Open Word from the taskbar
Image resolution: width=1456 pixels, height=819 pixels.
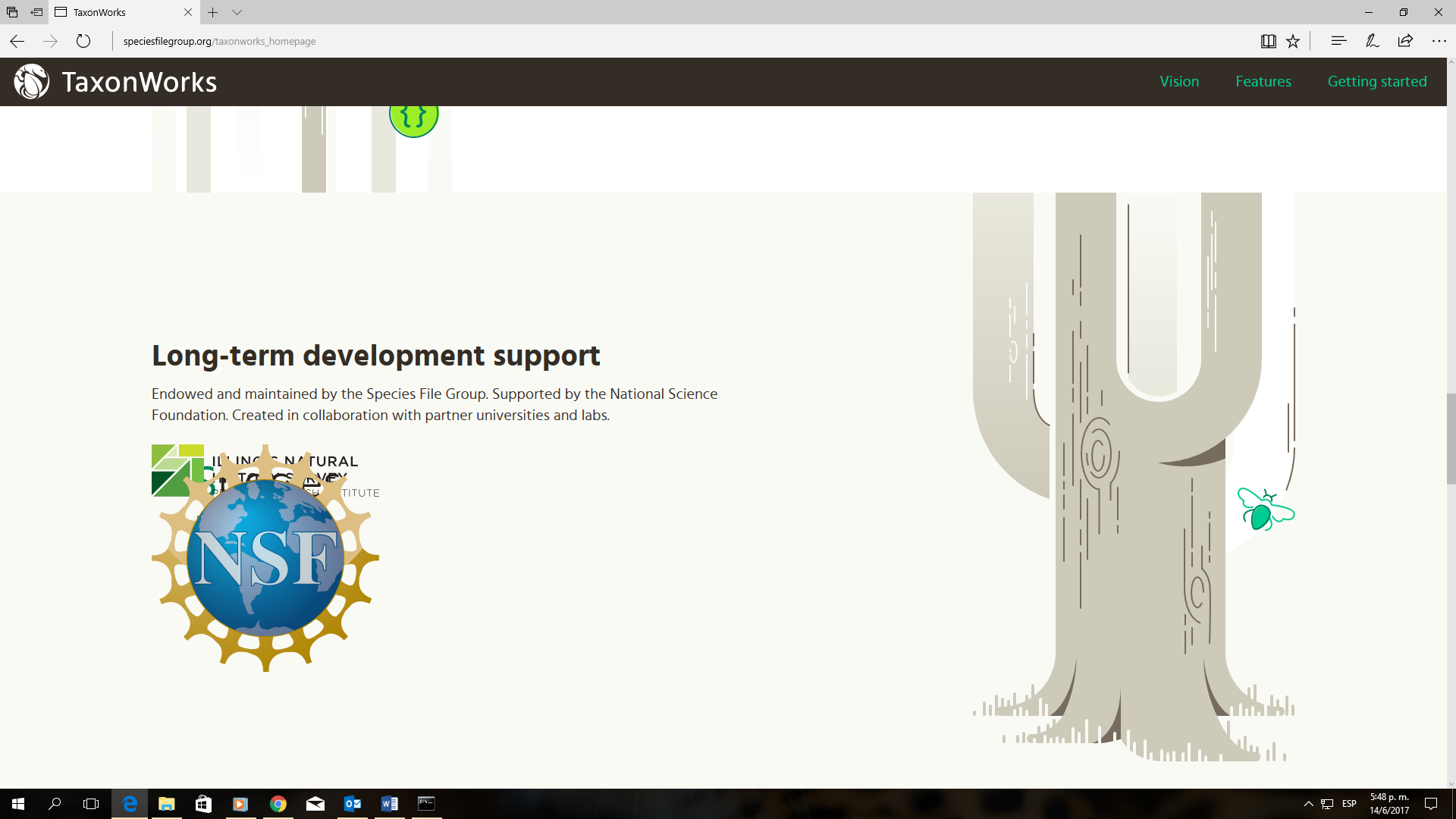tap(390, 804)
